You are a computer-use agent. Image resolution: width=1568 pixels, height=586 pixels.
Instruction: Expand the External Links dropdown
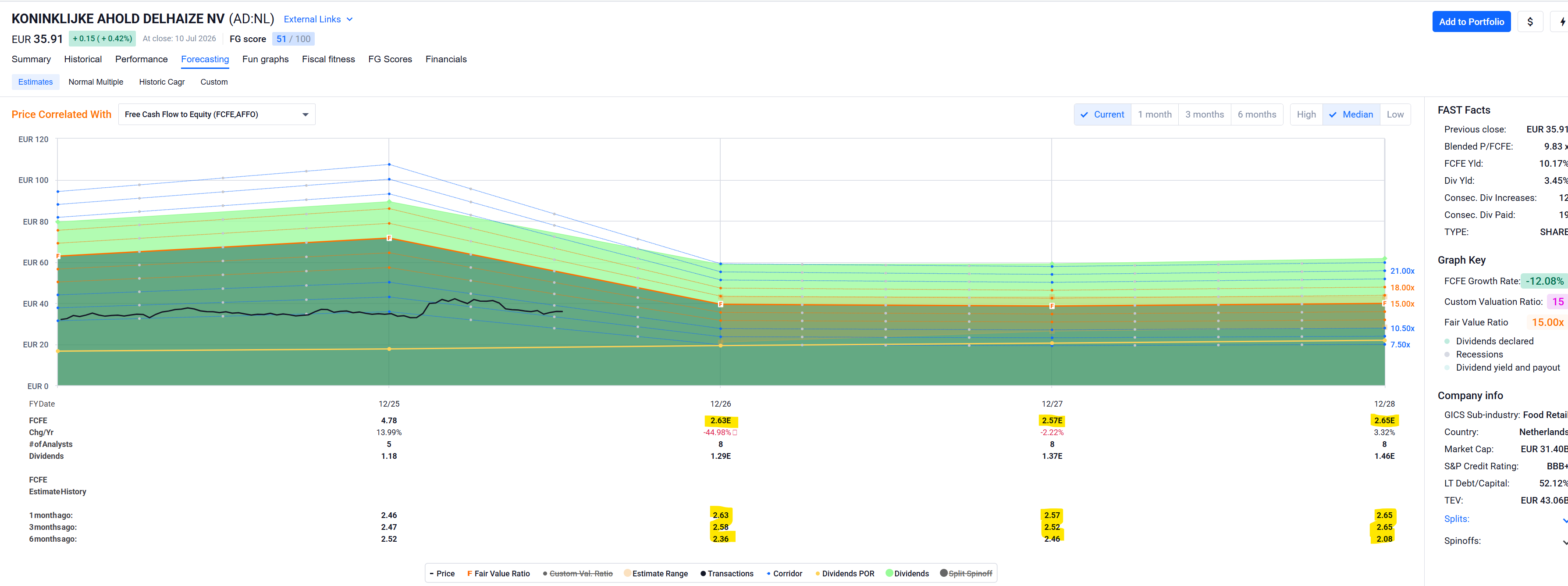coord(318,19)
